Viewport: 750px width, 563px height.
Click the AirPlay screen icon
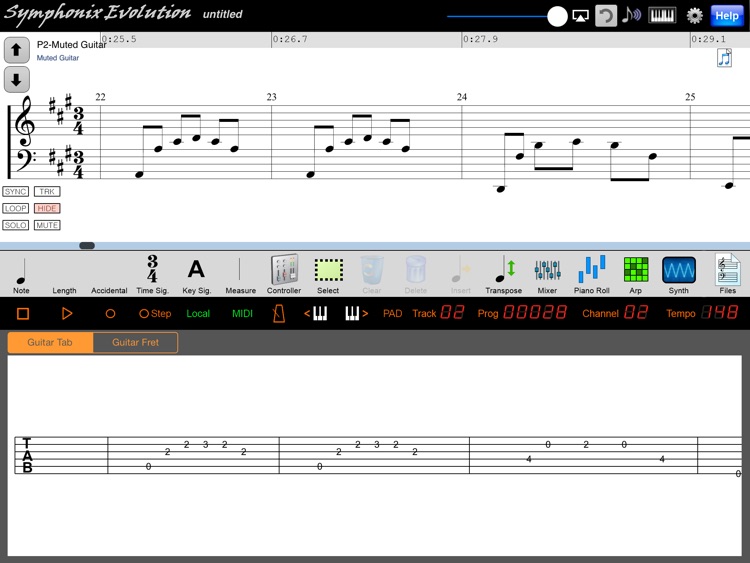pos(580,16)
